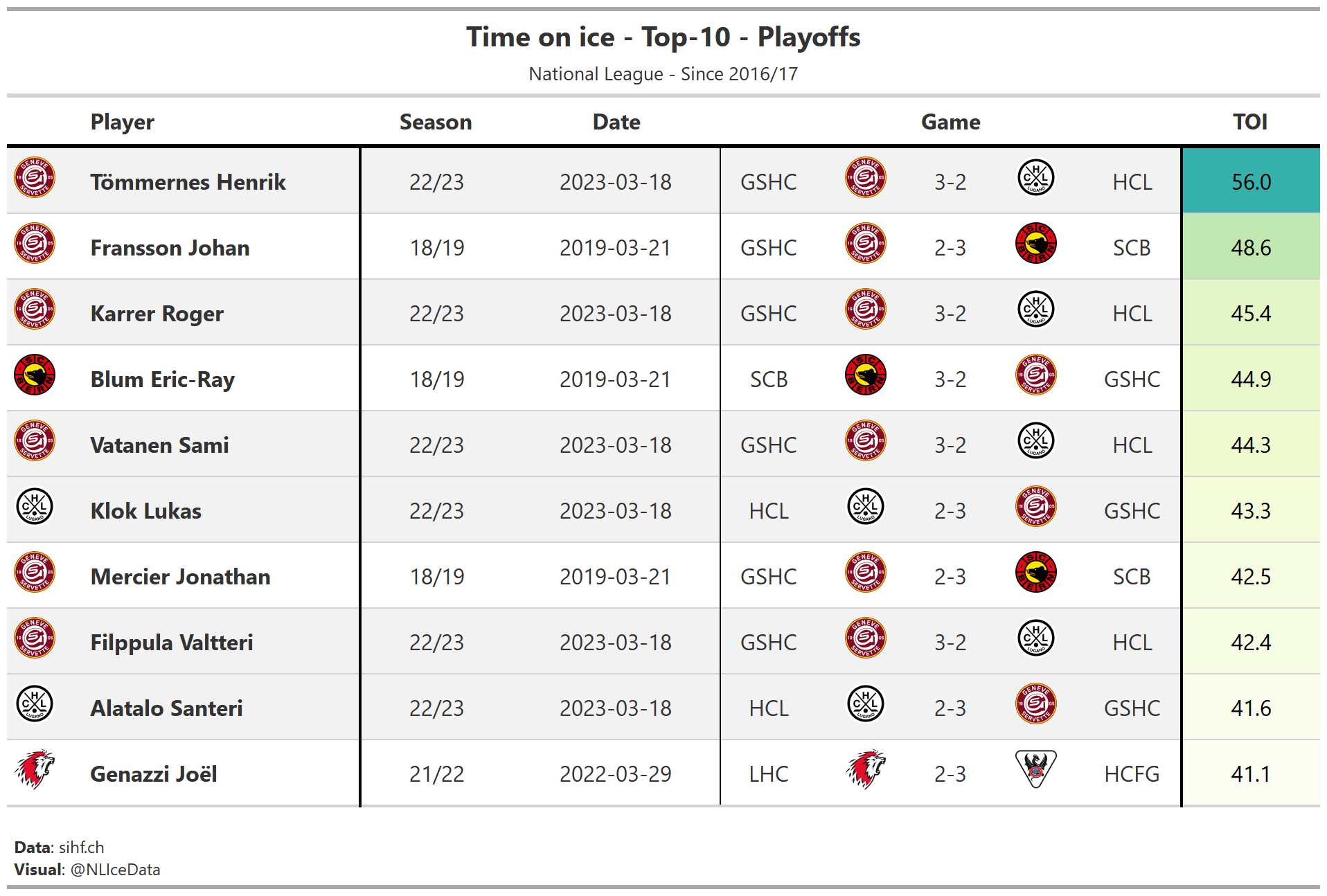This screenshot has width=1327, height=896.
Task: Click the Lugano logo beside Alatalo Santeri
Action: pos(35,704)
